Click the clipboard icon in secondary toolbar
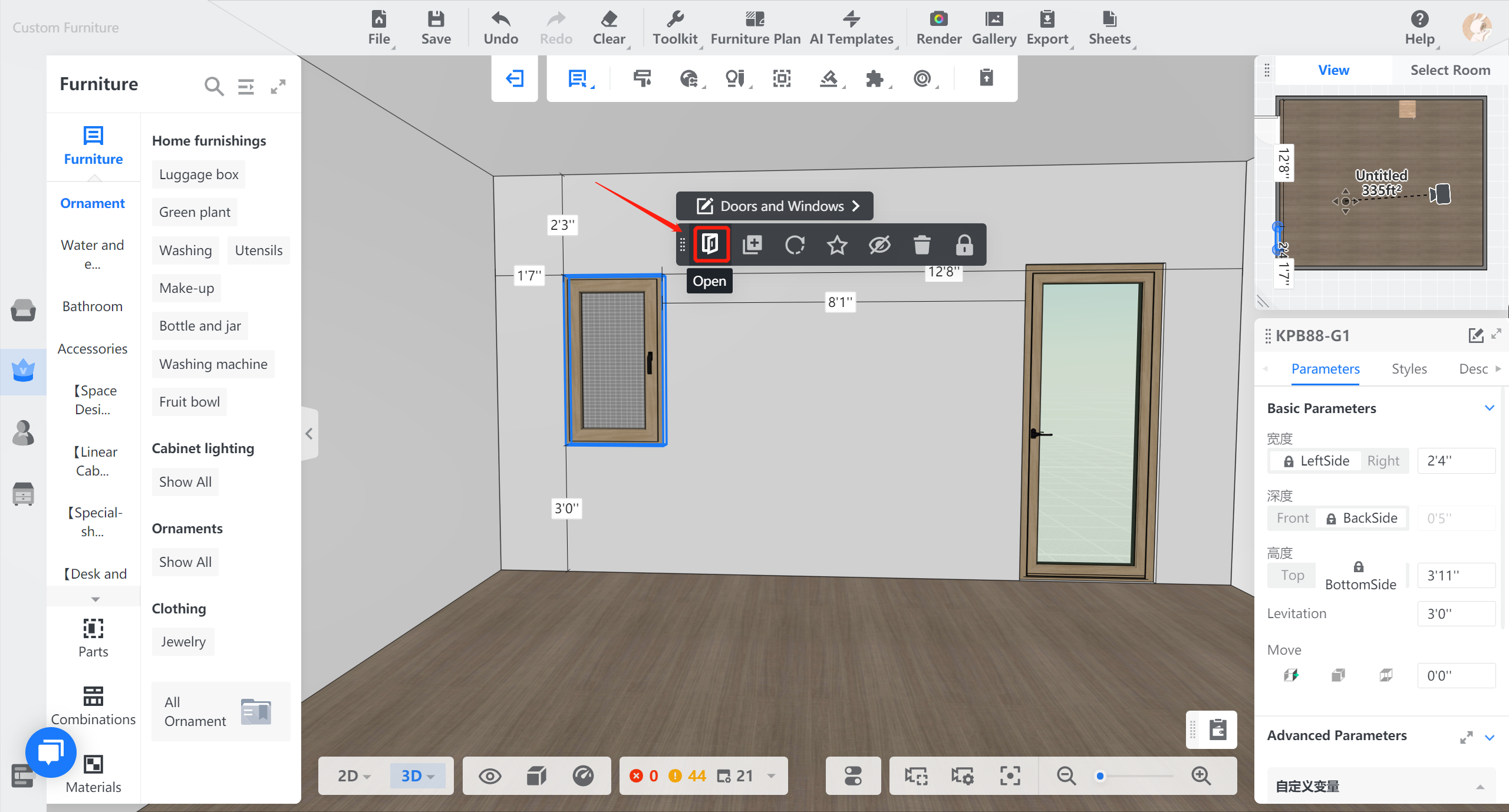 986,78
